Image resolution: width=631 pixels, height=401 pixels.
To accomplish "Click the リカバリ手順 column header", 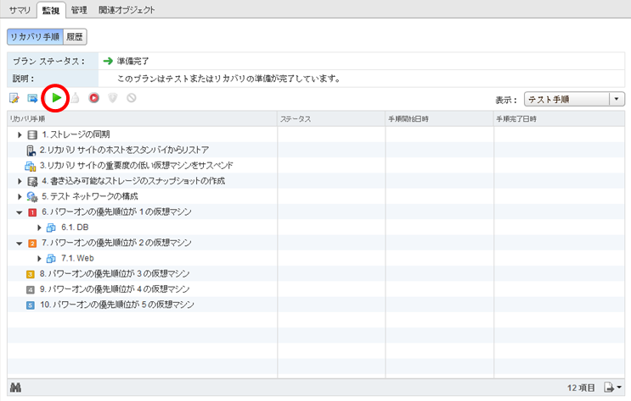I will pyautogui.click(x=142, y=119).
